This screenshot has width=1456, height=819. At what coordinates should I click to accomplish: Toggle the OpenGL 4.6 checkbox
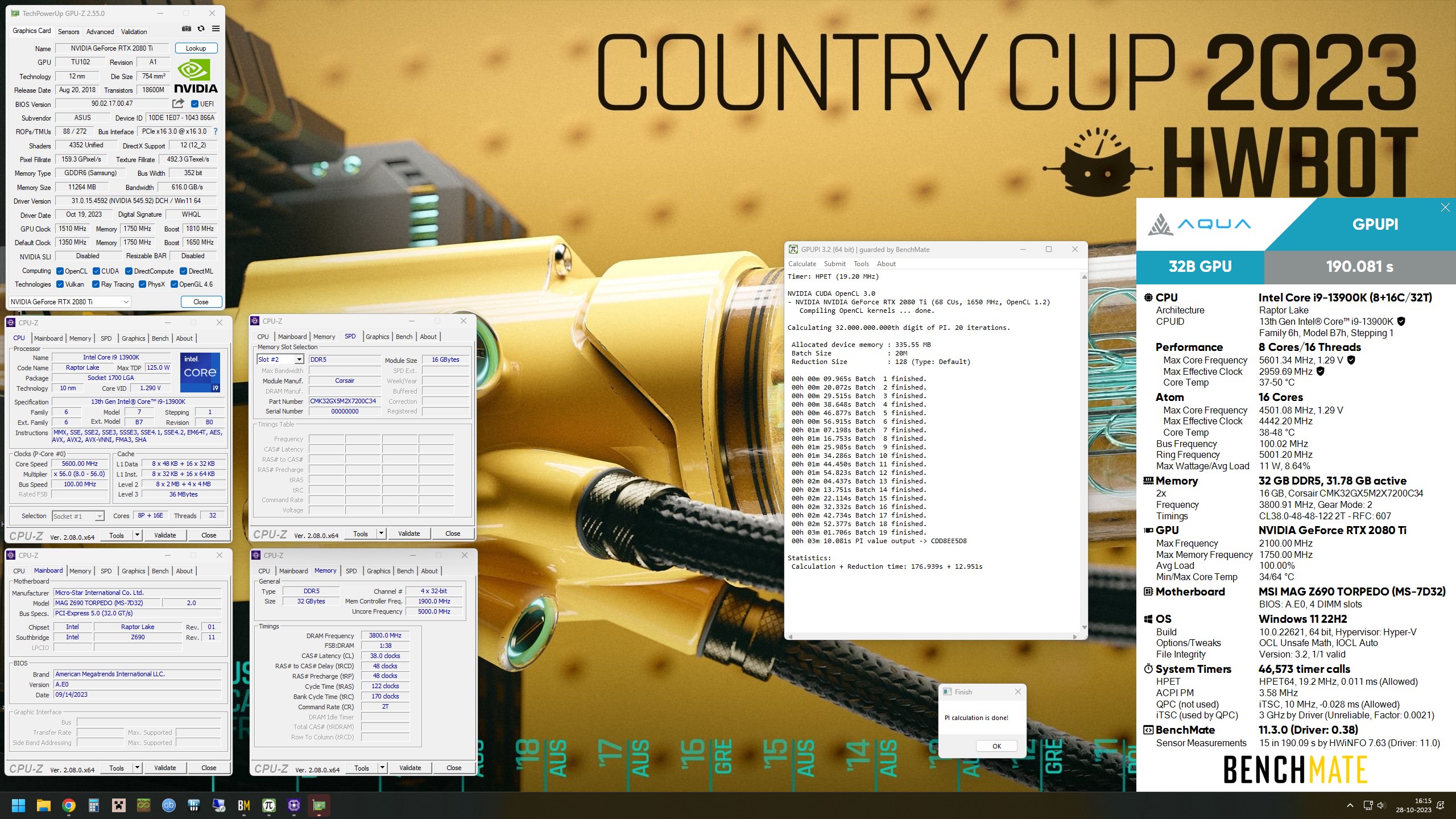click(x=174, y=284)
